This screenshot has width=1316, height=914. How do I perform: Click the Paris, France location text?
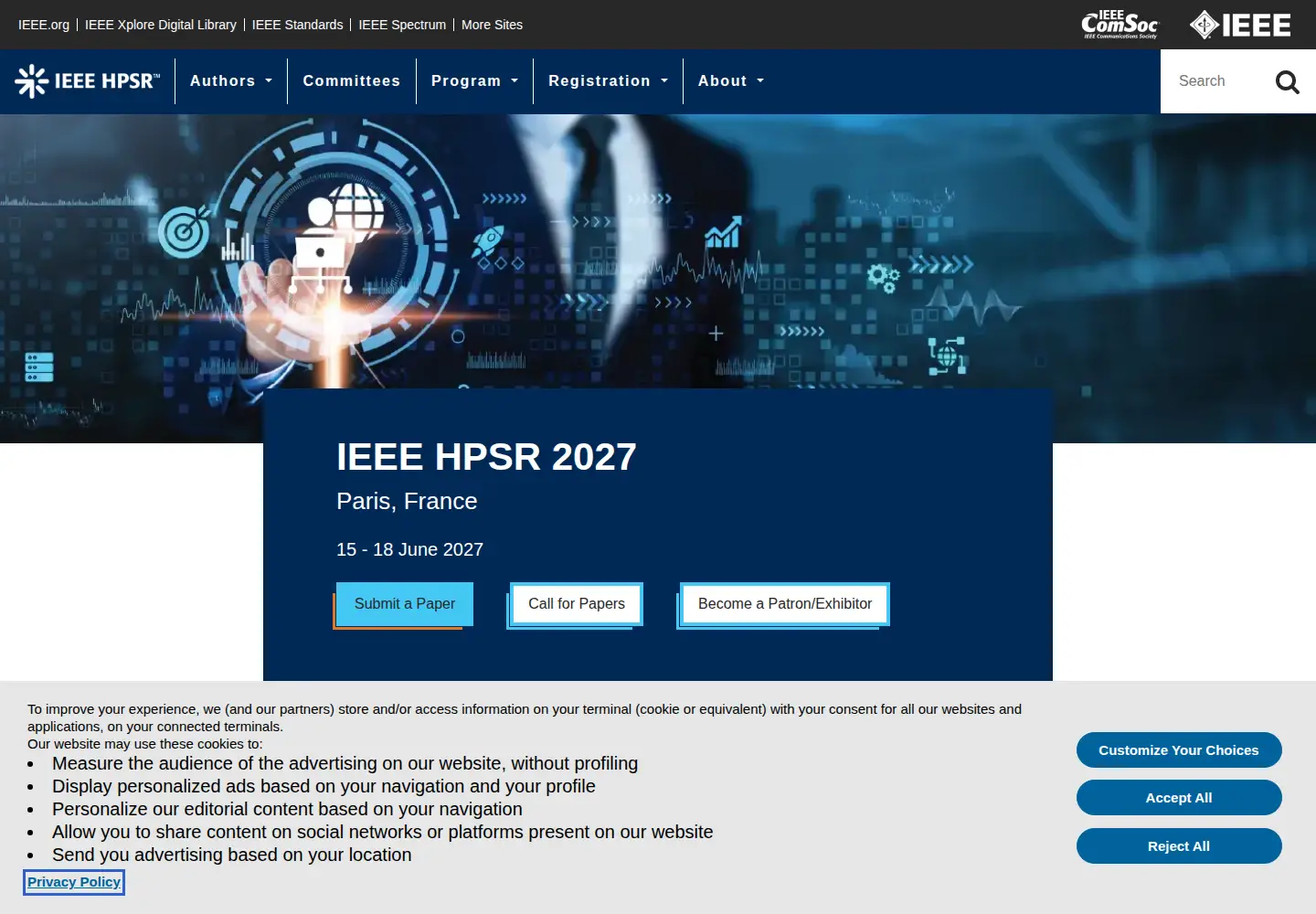pos(407,502)
